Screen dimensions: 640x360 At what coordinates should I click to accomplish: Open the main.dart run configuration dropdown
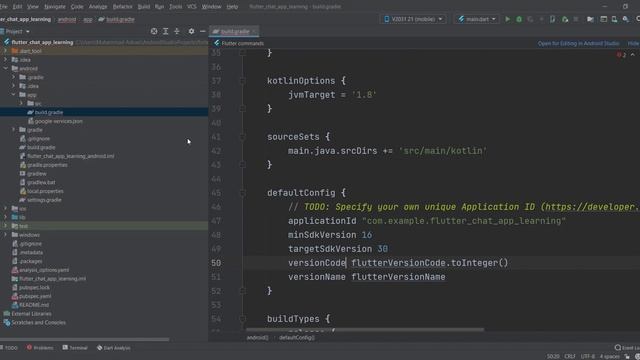476,19
